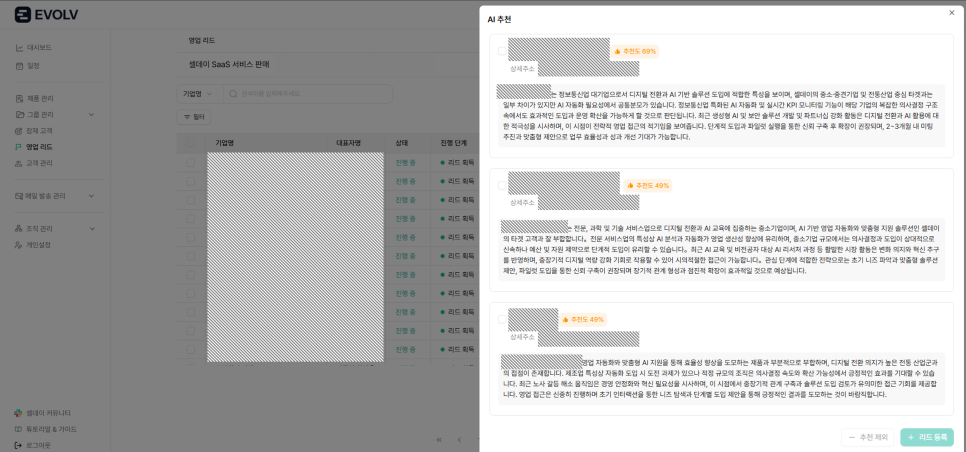Click the 진행 단계 column header
This screenshot has height=452, width=966.
pyautogui.click(x=453, y=143)
